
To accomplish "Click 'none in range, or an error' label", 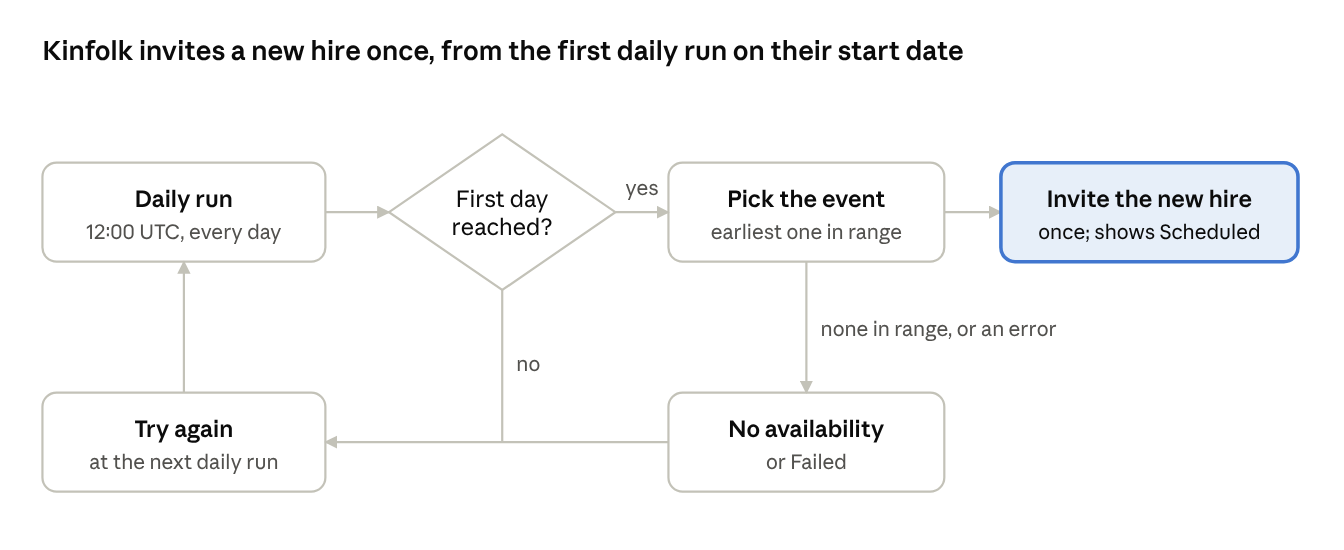I will [938, 328].
